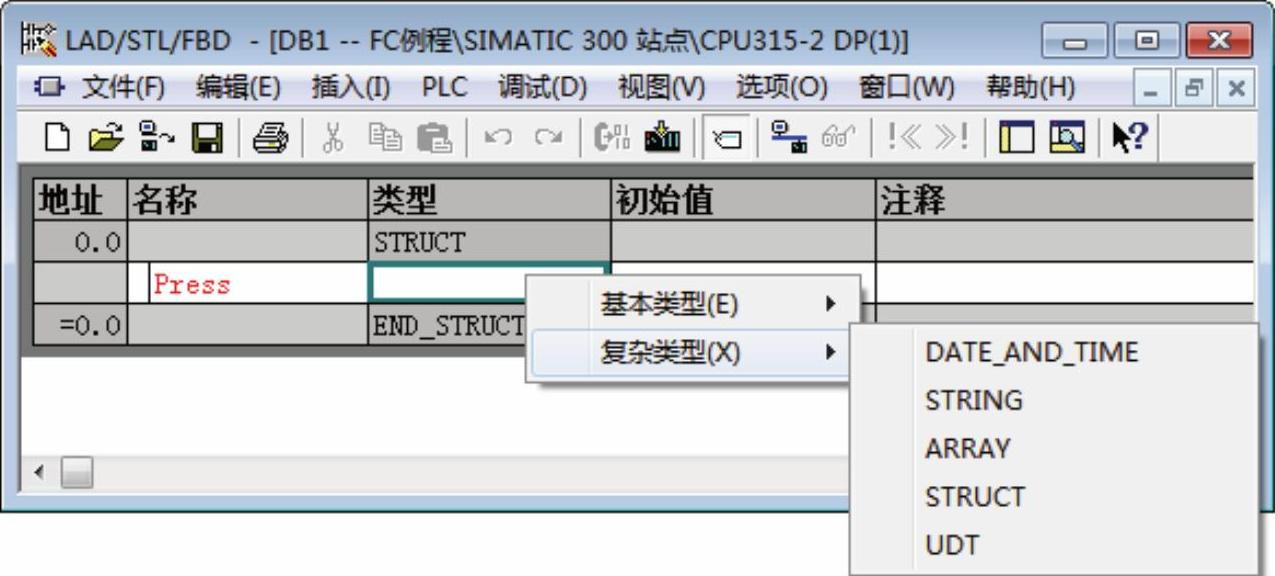Toggle the details panel toolbar icon
The image size is (1275, 576).
[x=1067, y=138]
